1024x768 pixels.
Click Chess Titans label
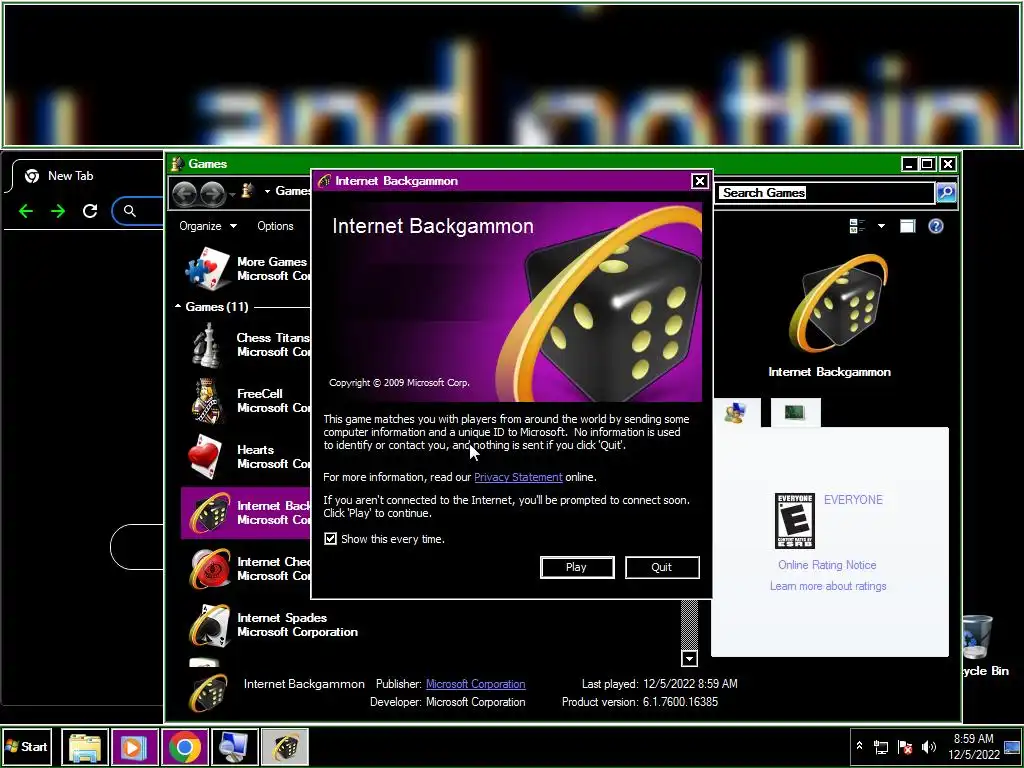pos(273,338)
